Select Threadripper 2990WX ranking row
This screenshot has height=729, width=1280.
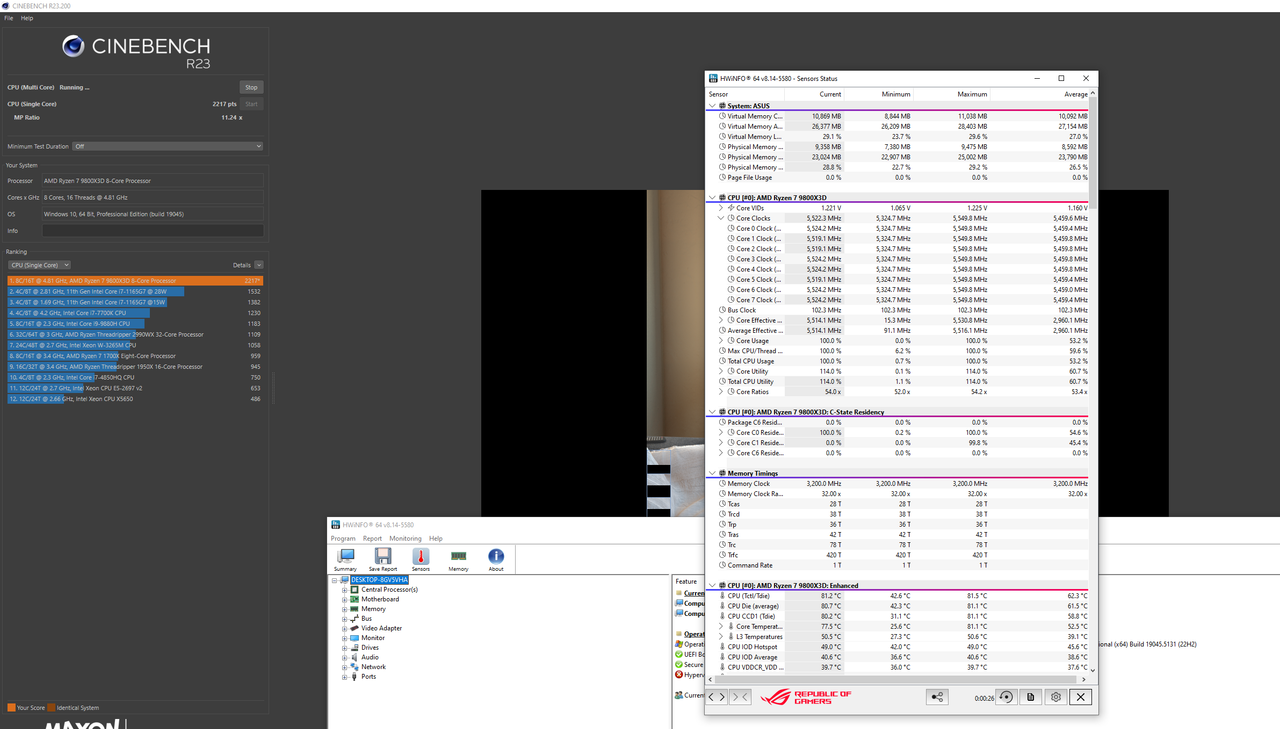(x=136, y=334)
